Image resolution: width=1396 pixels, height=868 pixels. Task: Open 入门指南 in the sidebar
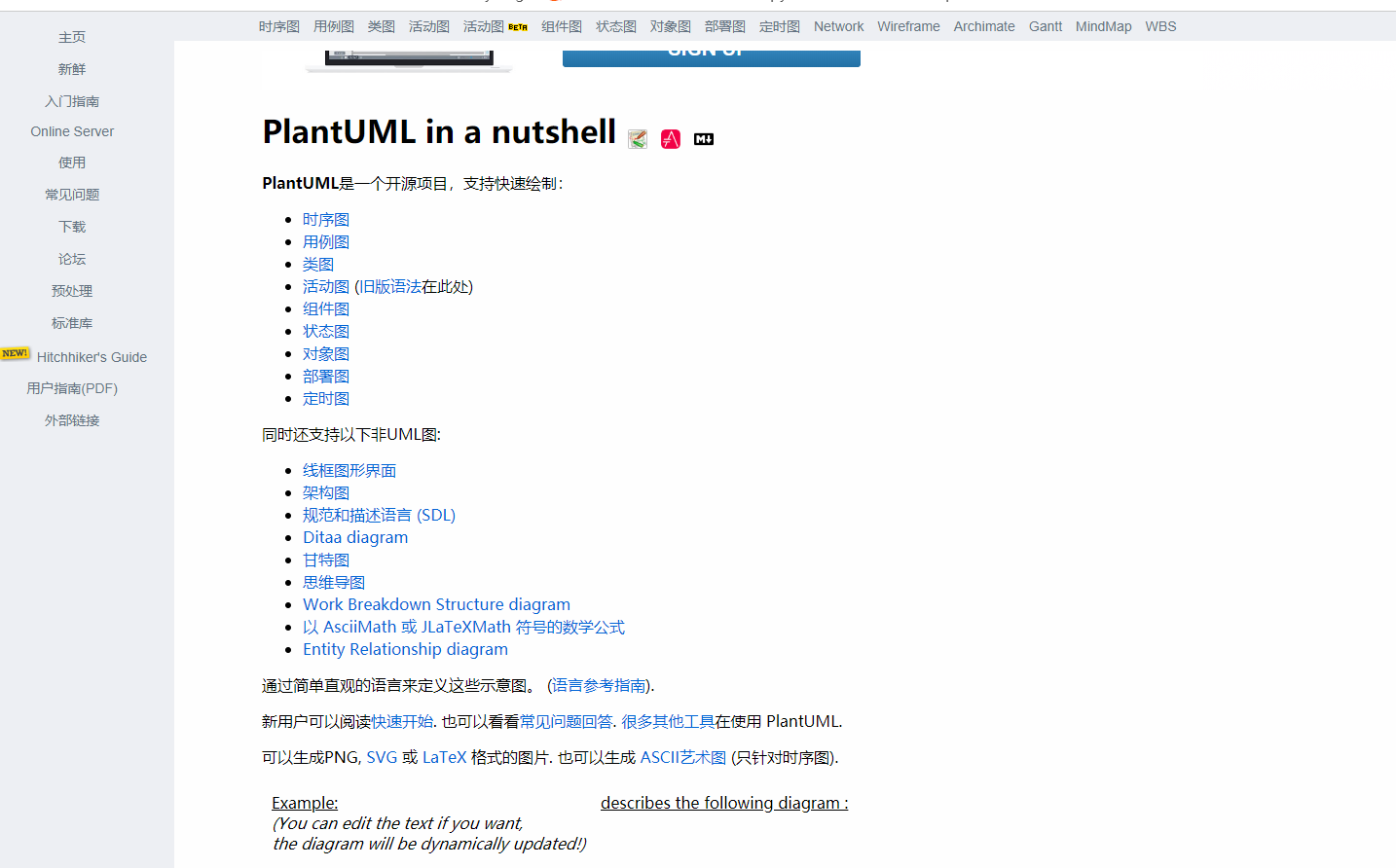click(72, 101)
